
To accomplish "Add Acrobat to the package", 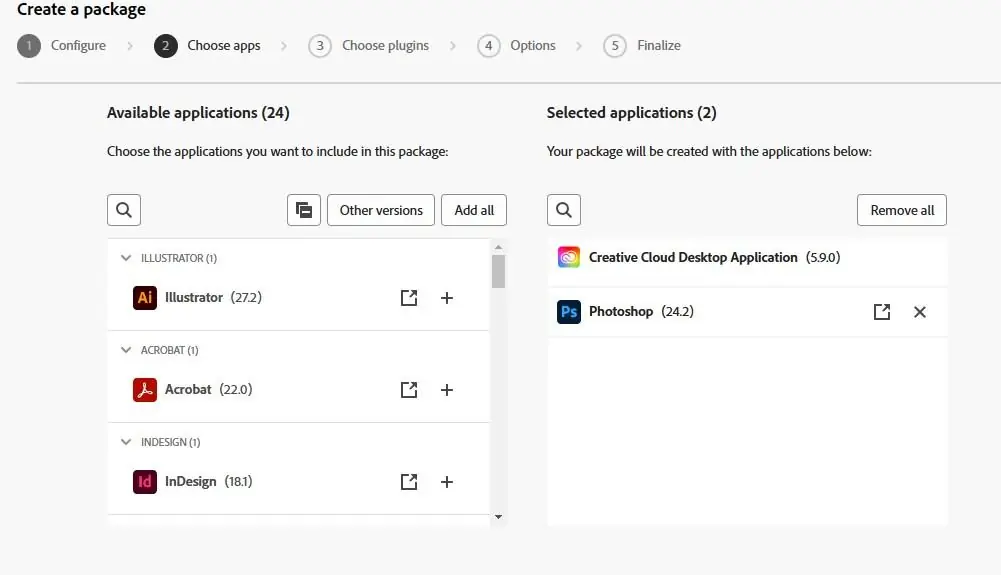I will click(447, 390).
